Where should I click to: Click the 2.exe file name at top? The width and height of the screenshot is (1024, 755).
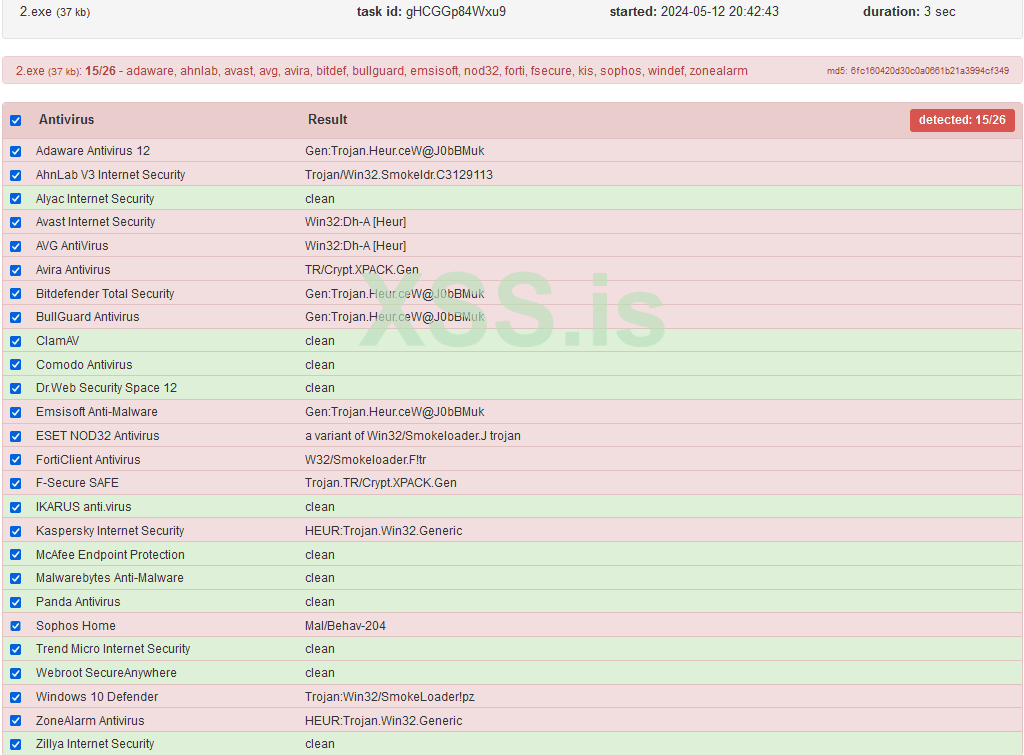point(35,12)
